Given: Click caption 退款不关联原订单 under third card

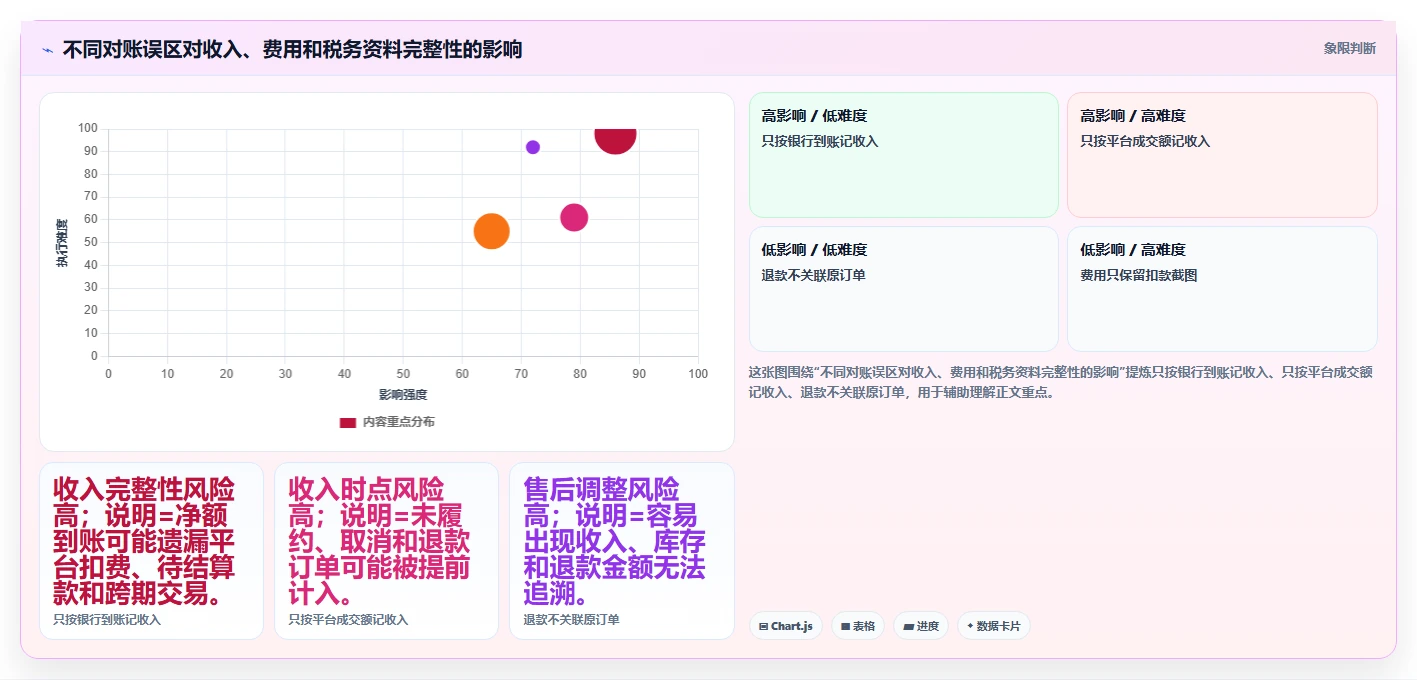Looking at the screenshot, I should coord(571,620).
